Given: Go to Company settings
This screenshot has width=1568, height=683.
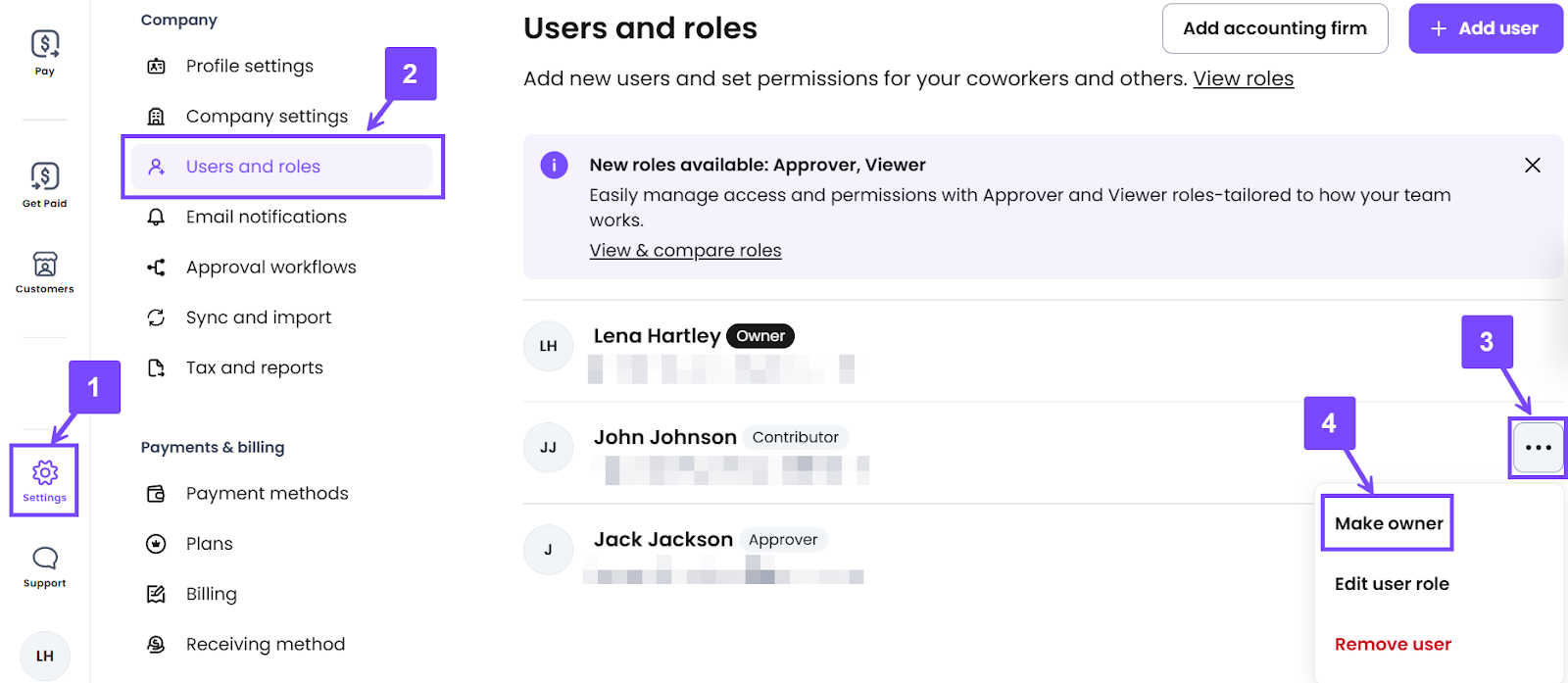Looking at the screenshot, I should tap(267, 117).
